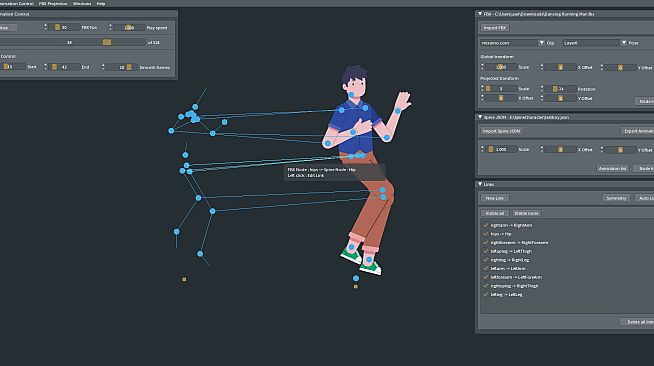Screen dimensions: 654x366
Task: Collapse the Spine JSON panel triangle
Action: click(480, 117)
